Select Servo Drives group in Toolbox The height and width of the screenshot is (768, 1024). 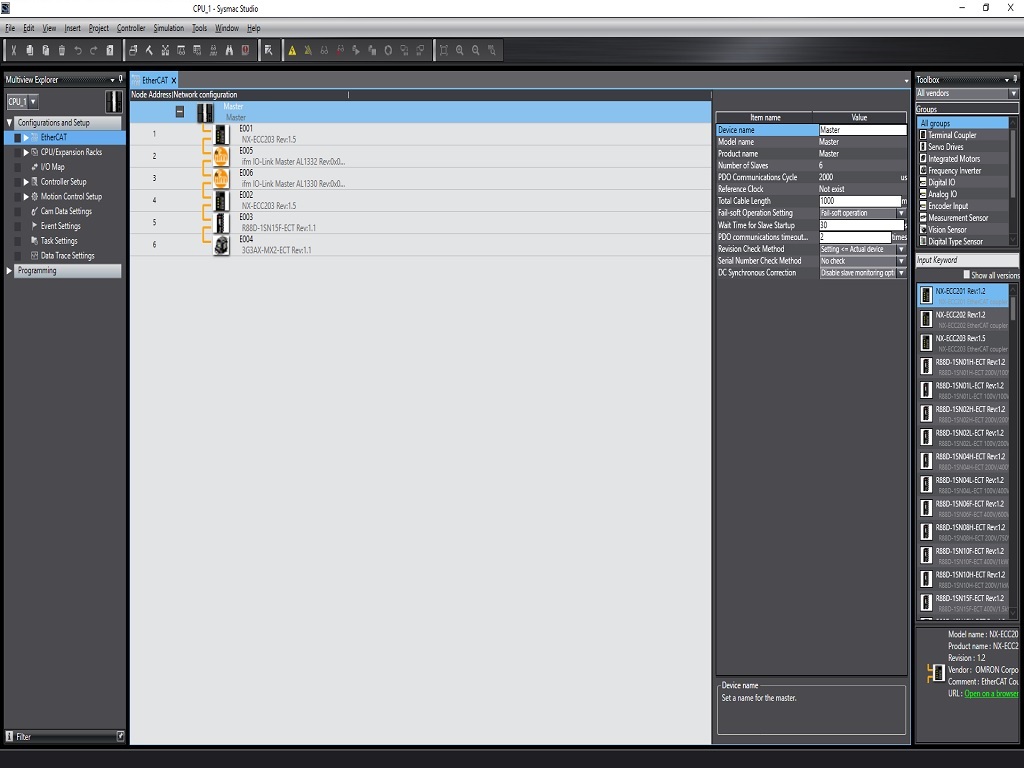tap(946, 147)
